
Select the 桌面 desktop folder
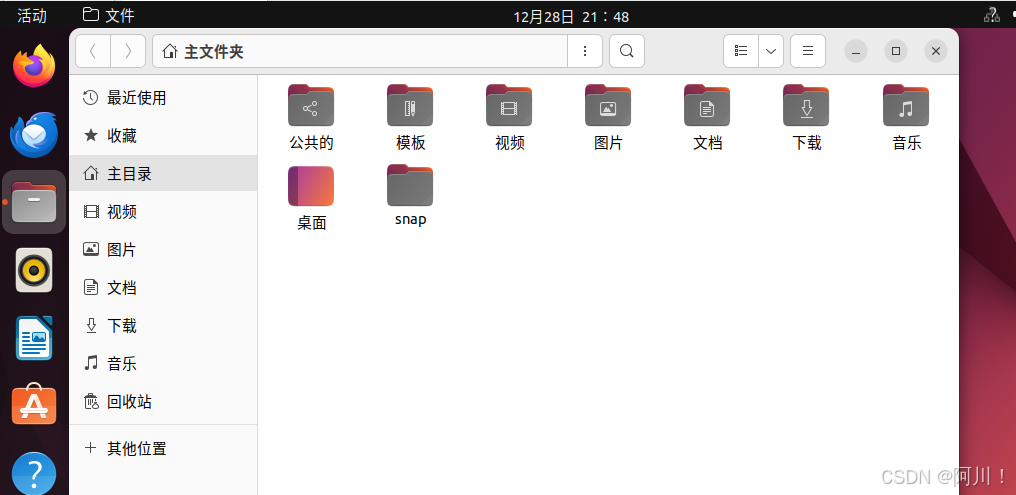tap(311, 198)
